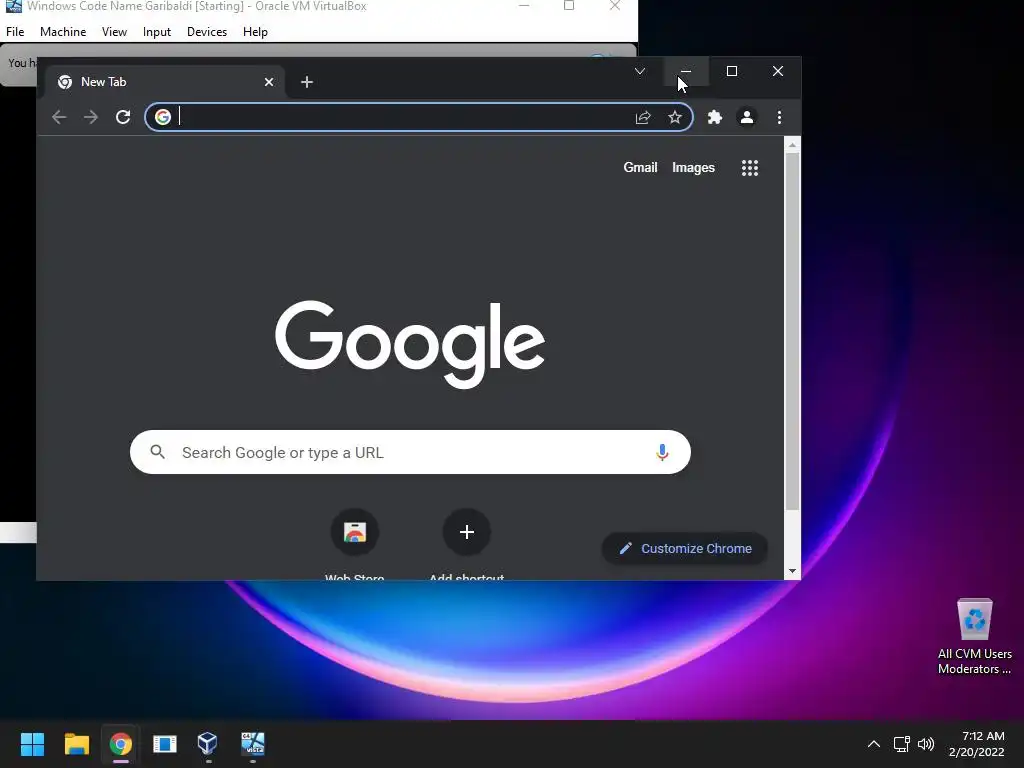Share this page from the address bar
The image size is (1024, 768).
coord(643,118)
